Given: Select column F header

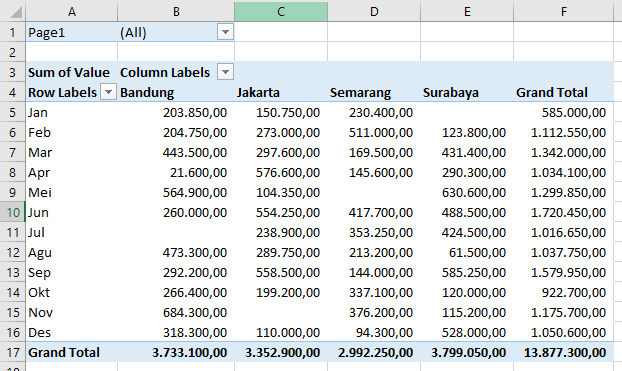Looking at the screenshot, I should [x=564, y=12].
